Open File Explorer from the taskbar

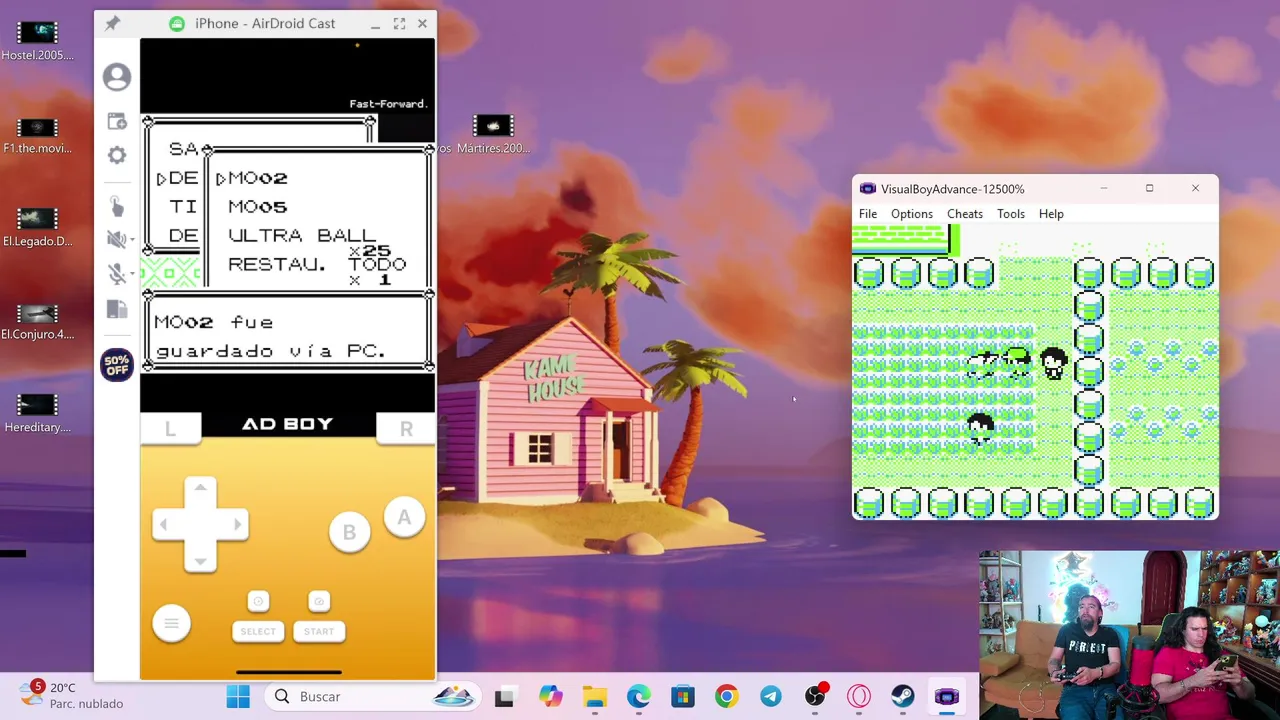(595, 697)
